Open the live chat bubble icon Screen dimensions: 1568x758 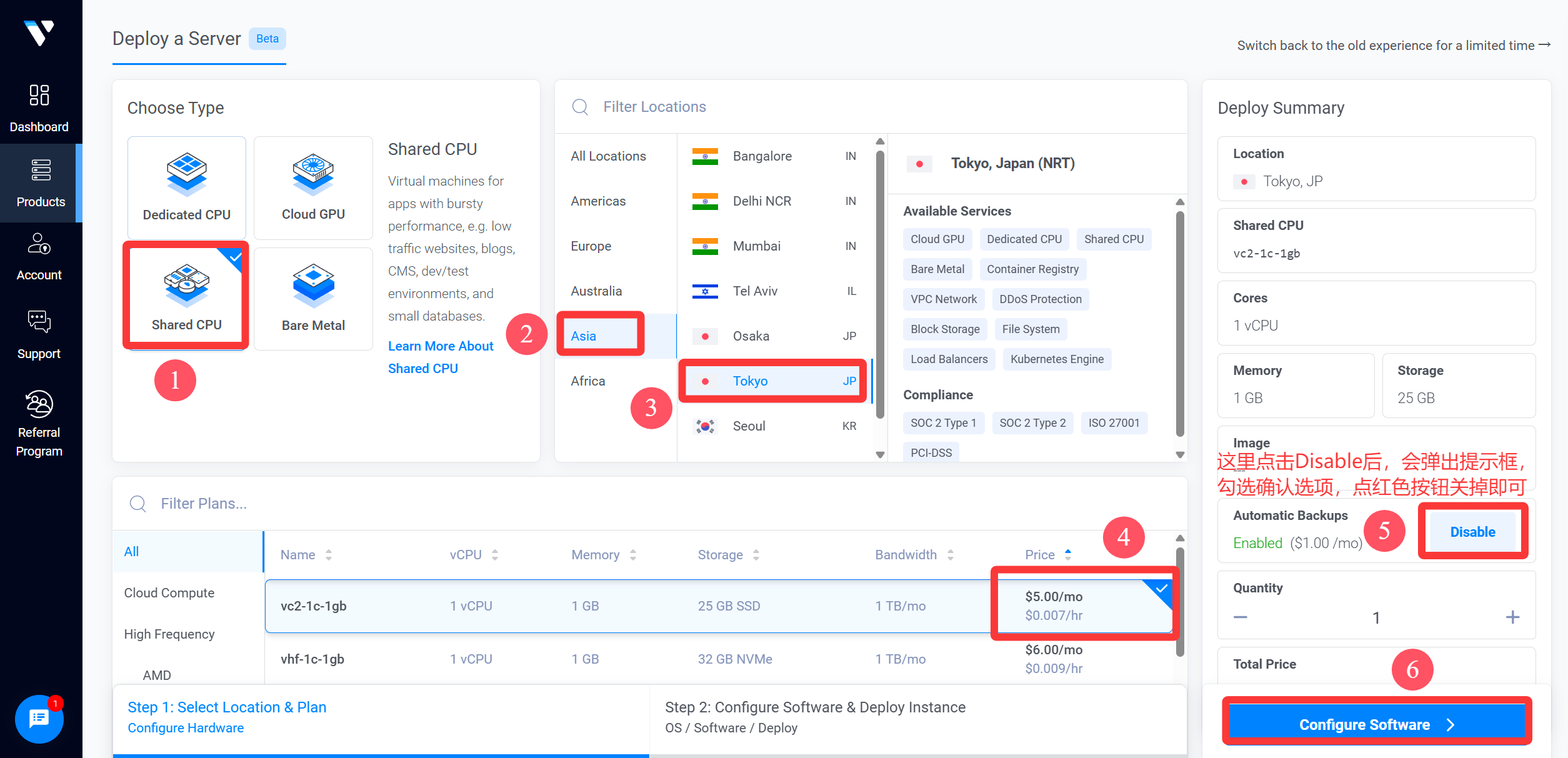[39, 719]
